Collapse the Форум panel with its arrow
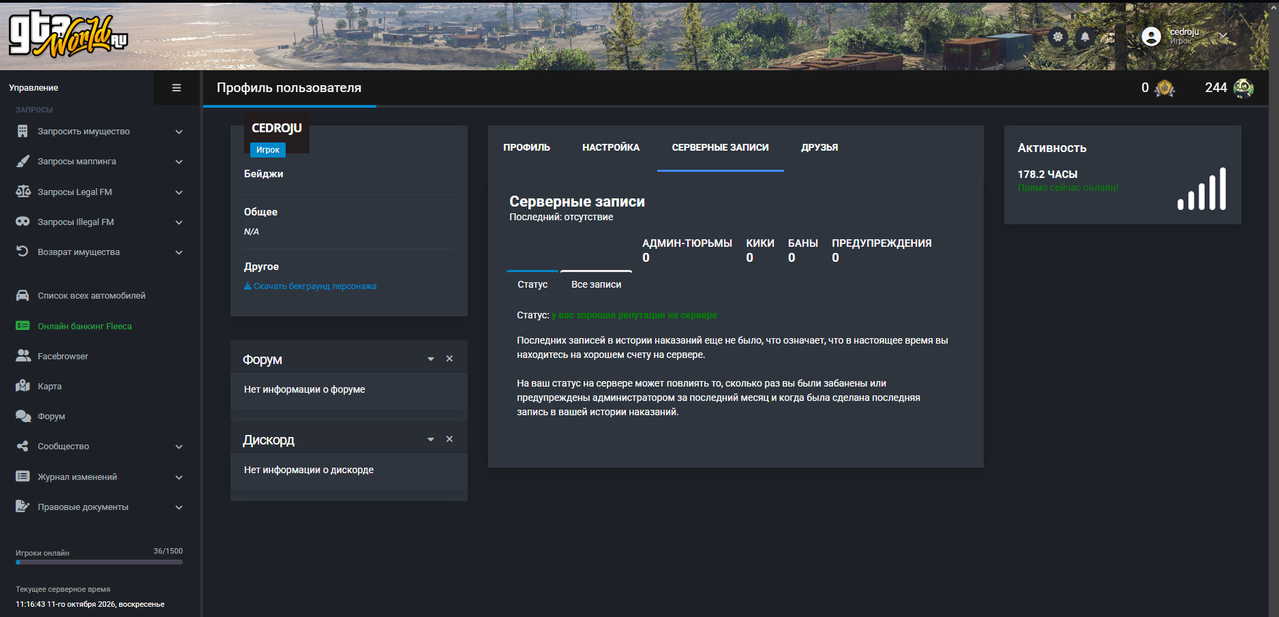Image resolution: width=1279 pixels, height=617 pixels. (431, 359)
